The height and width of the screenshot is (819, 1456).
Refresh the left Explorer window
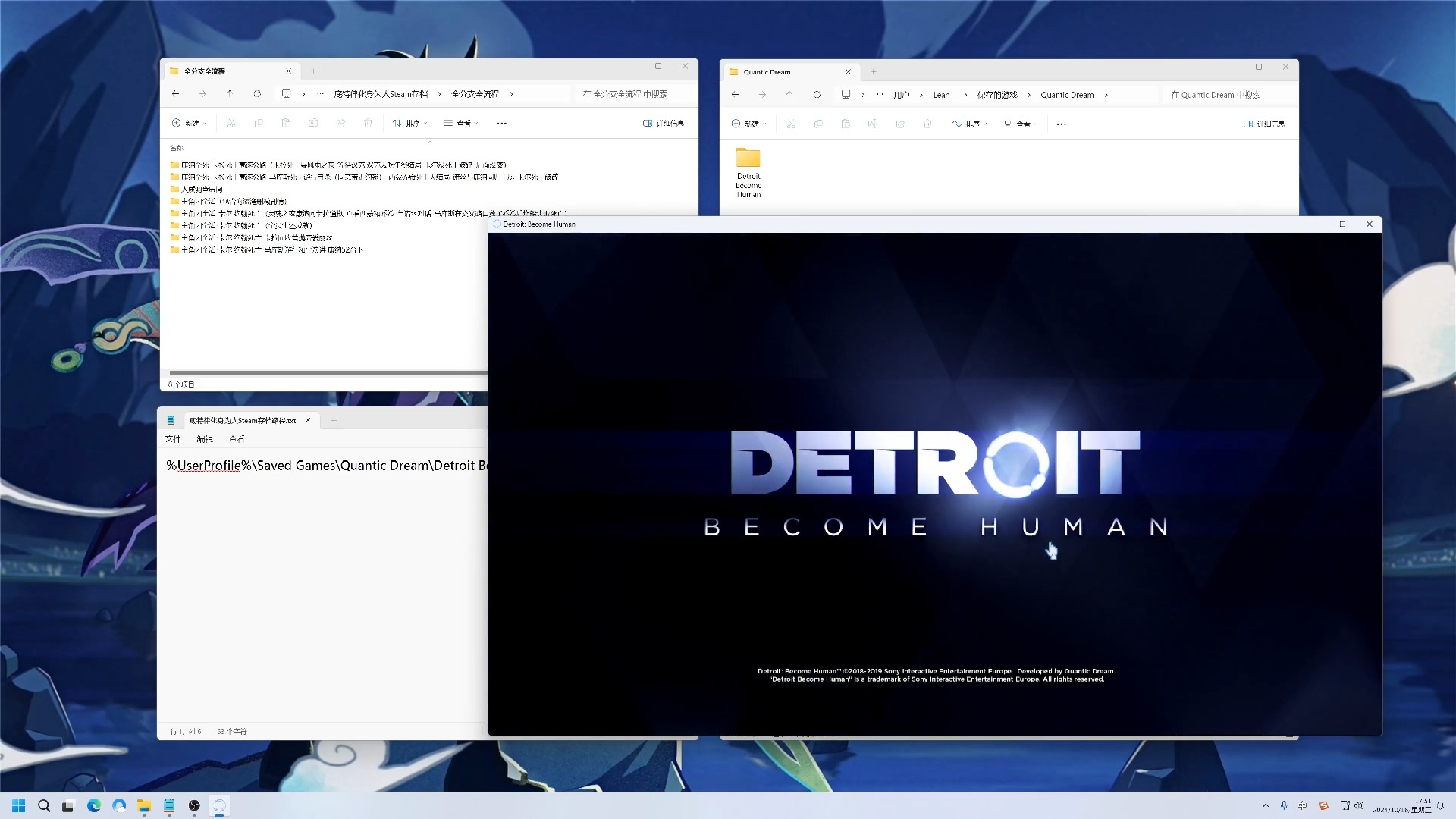pyautogui.click(x=257, y=94)
